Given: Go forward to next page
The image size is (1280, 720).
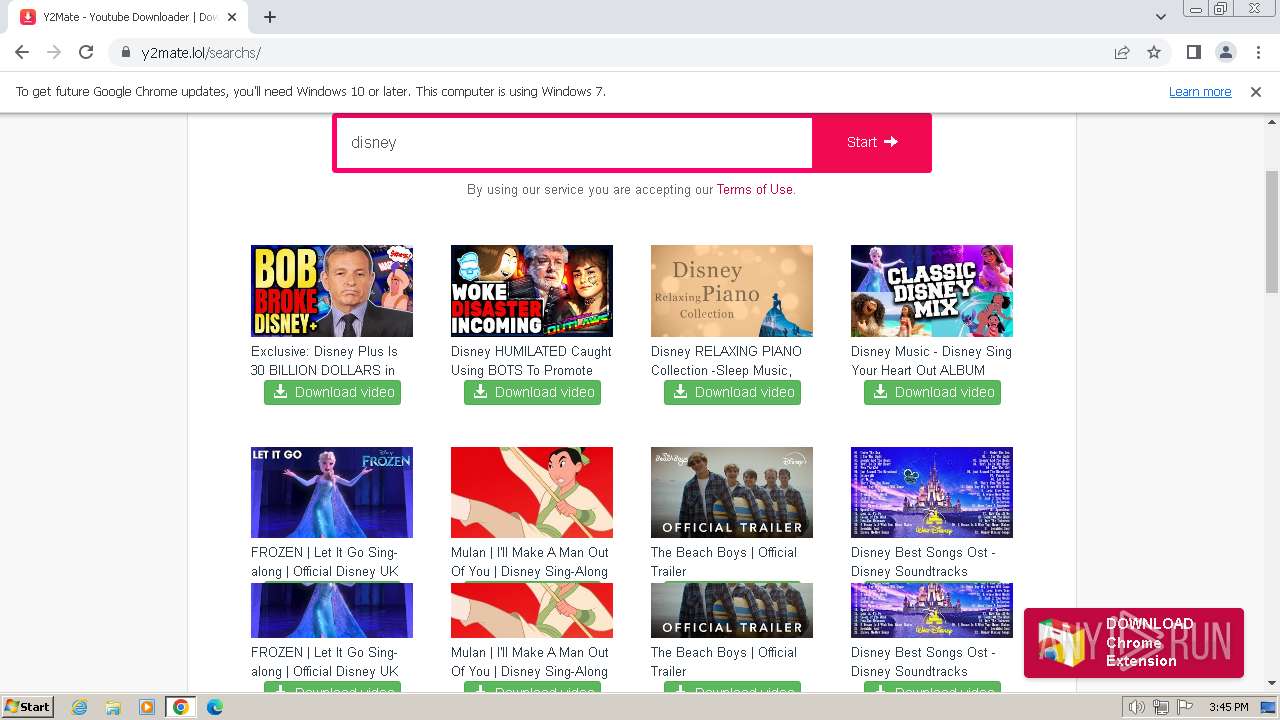Looking at the screenshot, I should 54,53.
